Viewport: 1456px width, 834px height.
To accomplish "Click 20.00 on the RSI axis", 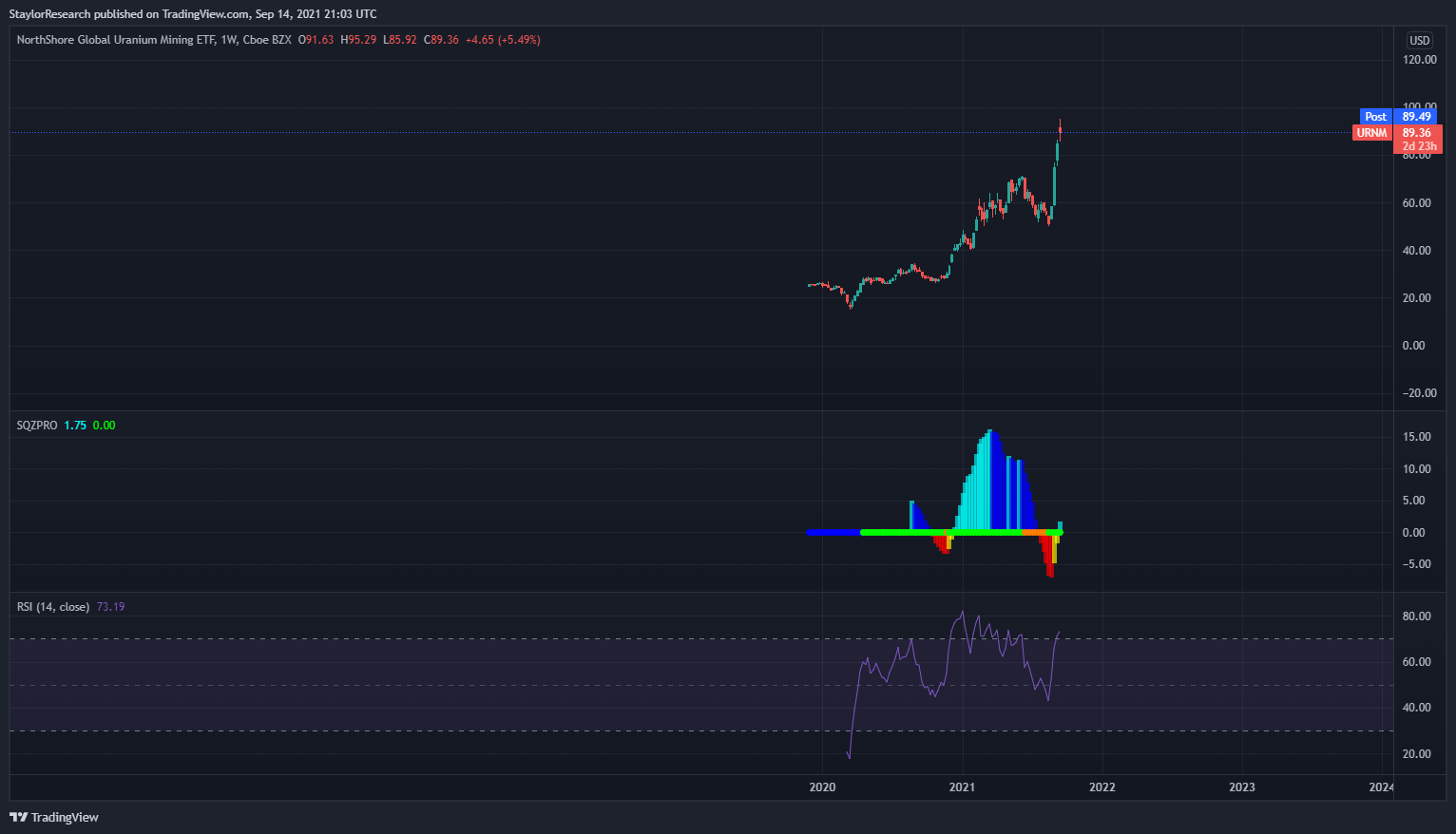I will point(1416,754).
